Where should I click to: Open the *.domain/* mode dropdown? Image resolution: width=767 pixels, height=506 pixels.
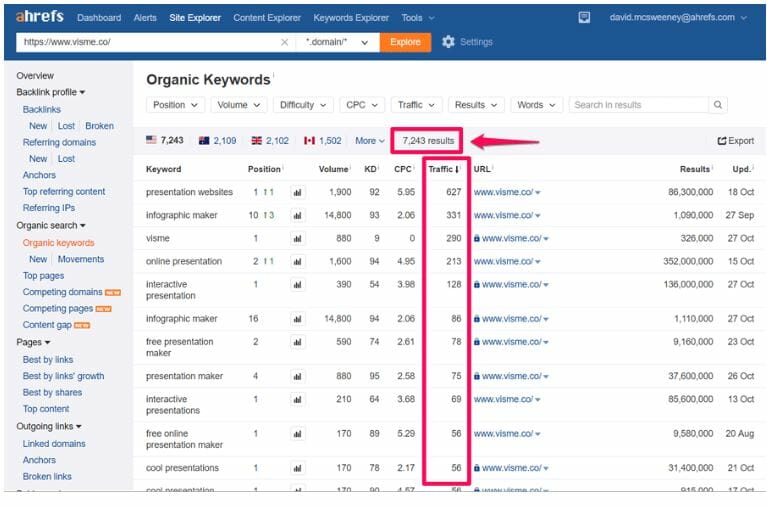[337, 43]
